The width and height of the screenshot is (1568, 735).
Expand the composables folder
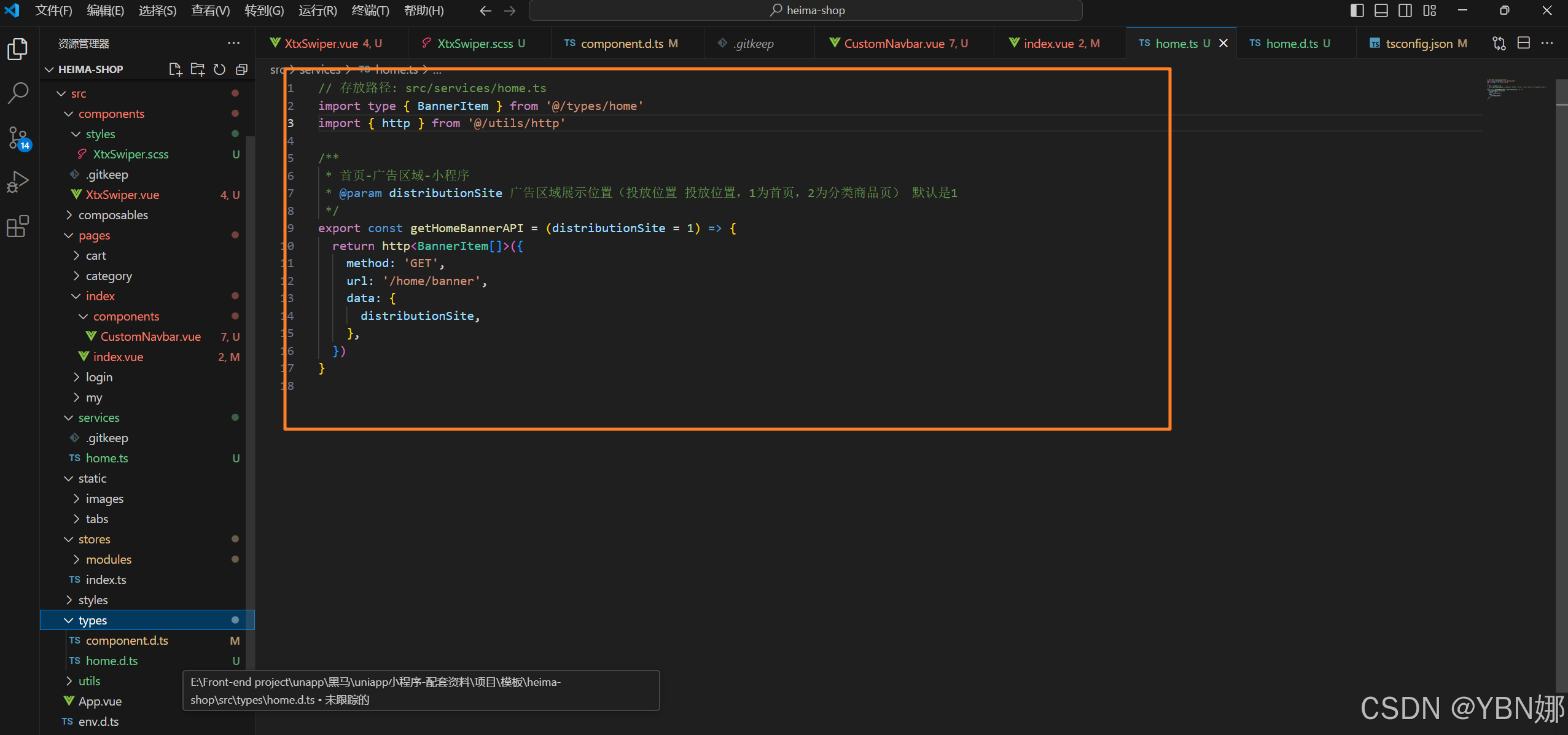113,215
